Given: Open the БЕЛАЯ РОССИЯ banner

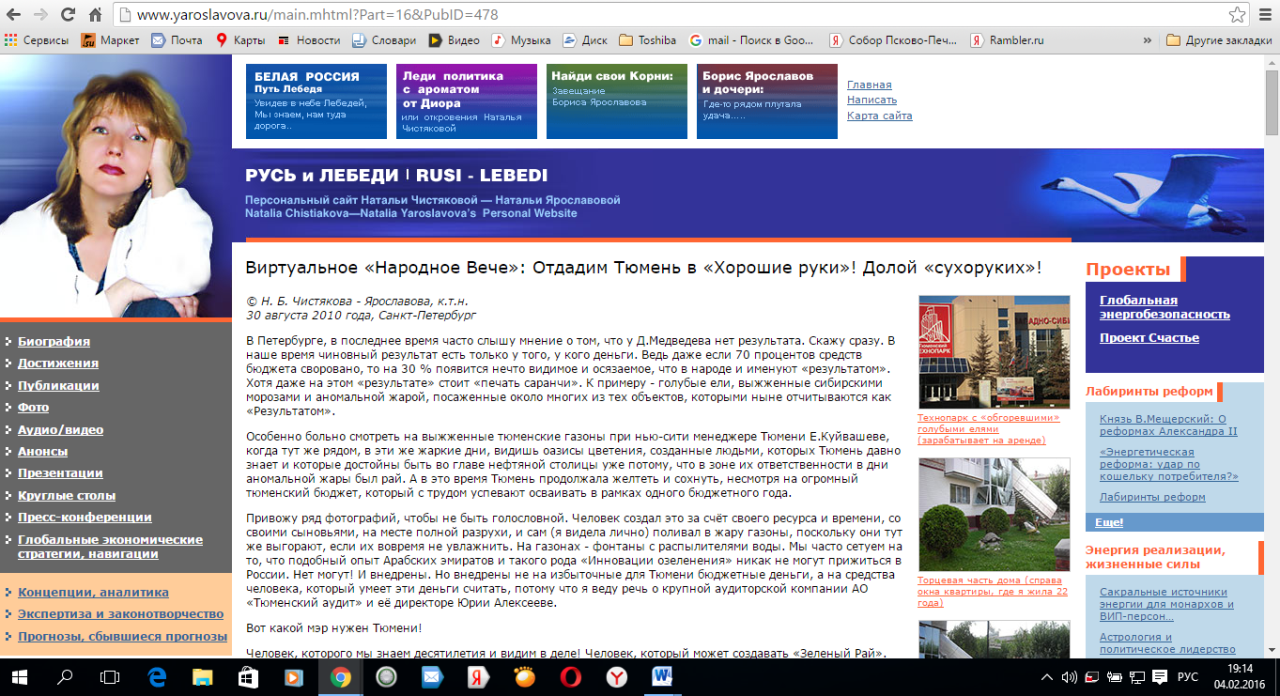Looking at the screenshot, I should point(316,101).
